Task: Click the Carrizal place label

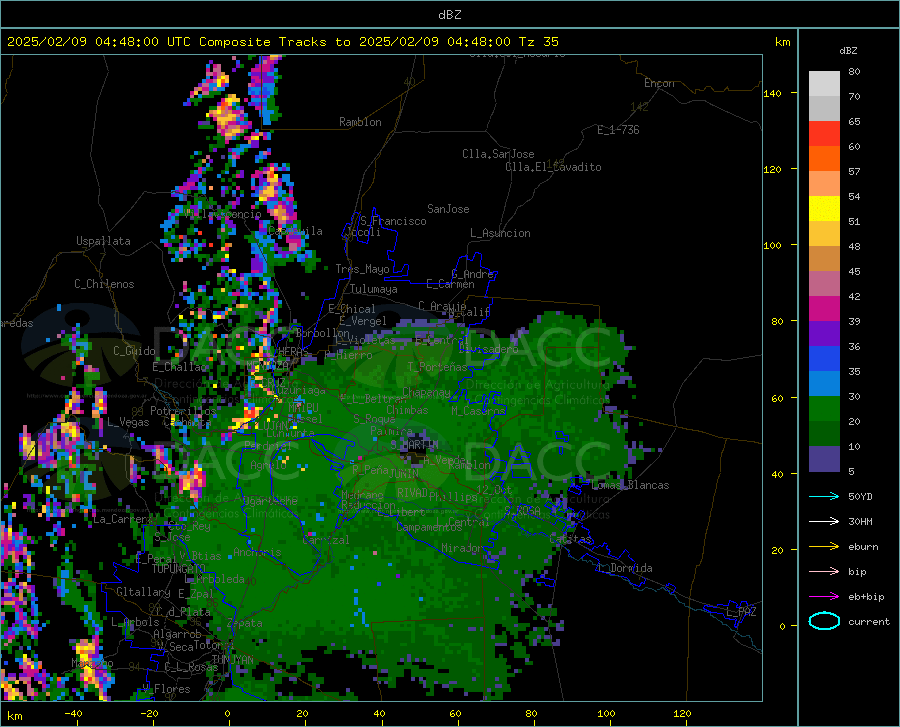Action: click(325, 540)
